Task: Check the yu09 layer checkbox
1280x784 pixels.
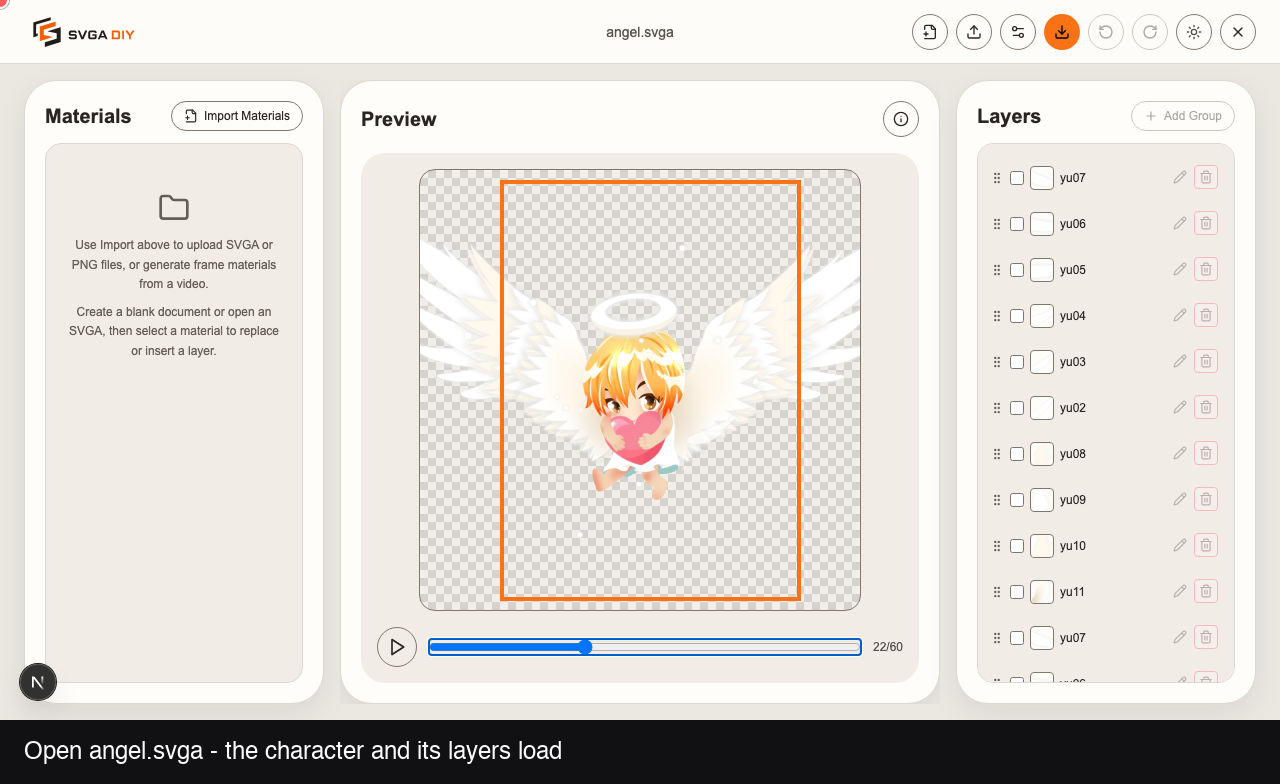Action: 1017,500
